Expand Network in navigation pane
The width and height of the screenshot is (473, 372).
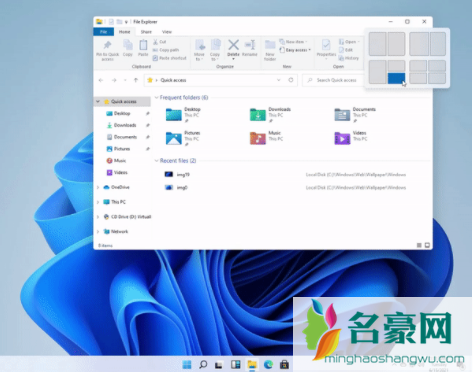coord(98,231)
